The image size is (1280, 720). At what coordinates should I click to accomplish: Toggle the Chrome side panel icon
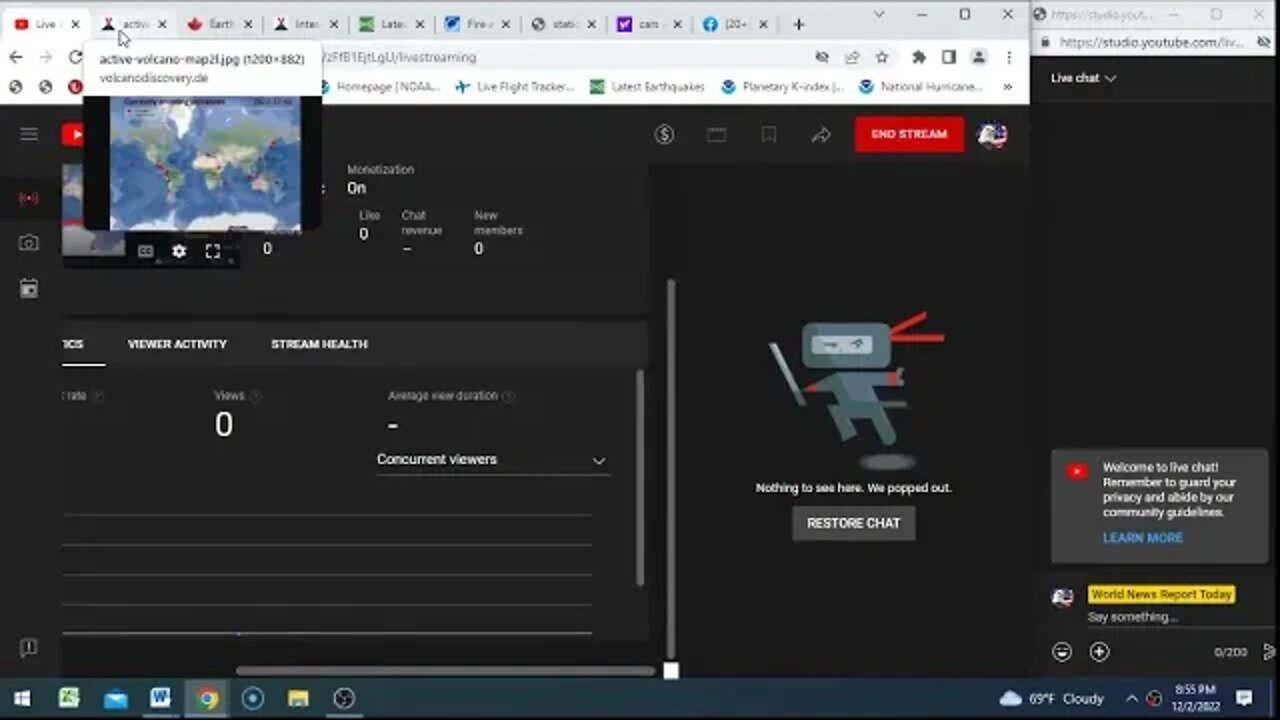coord(948,57)
